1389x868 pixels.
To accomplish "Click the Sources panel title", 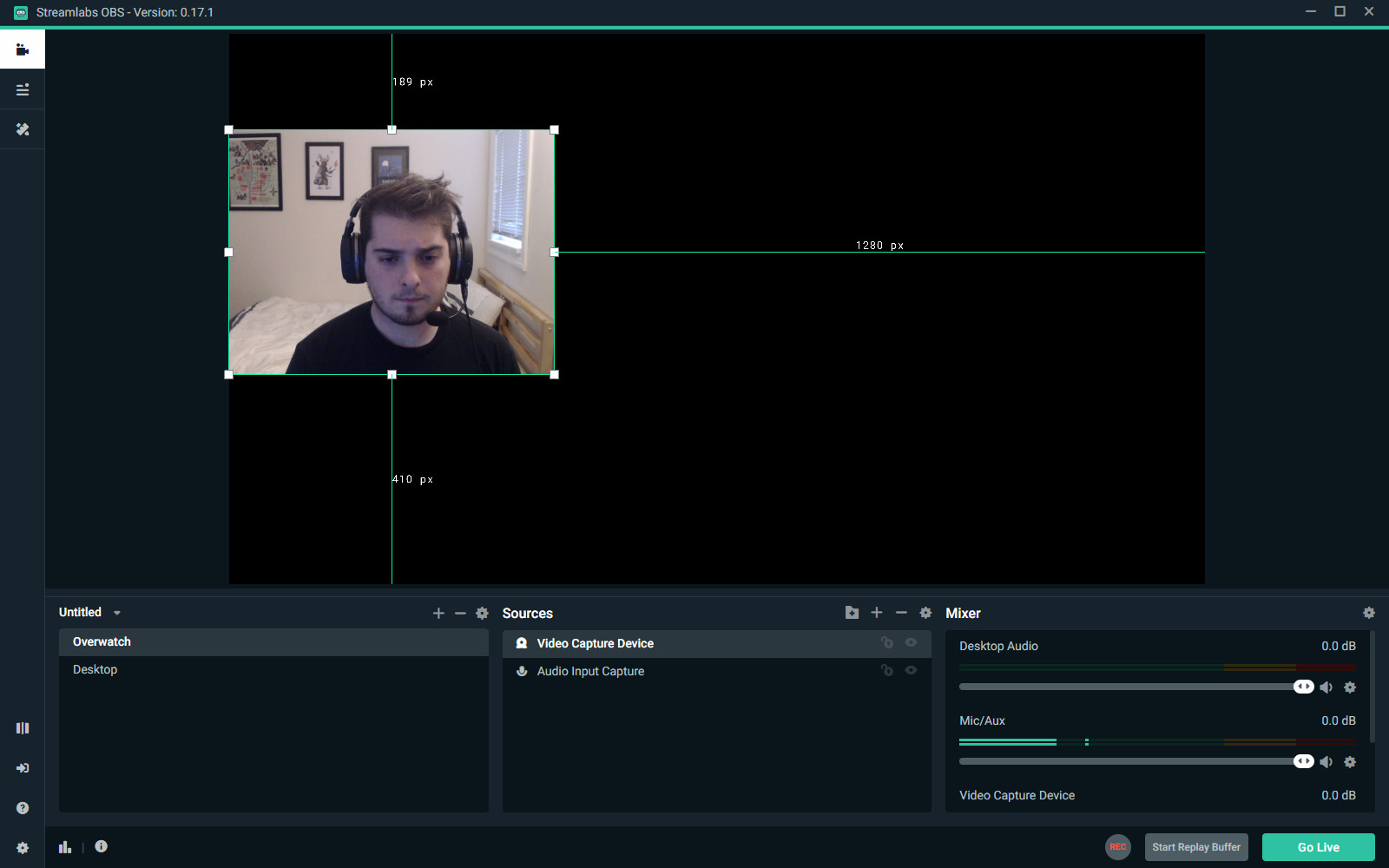I will 527,614.
